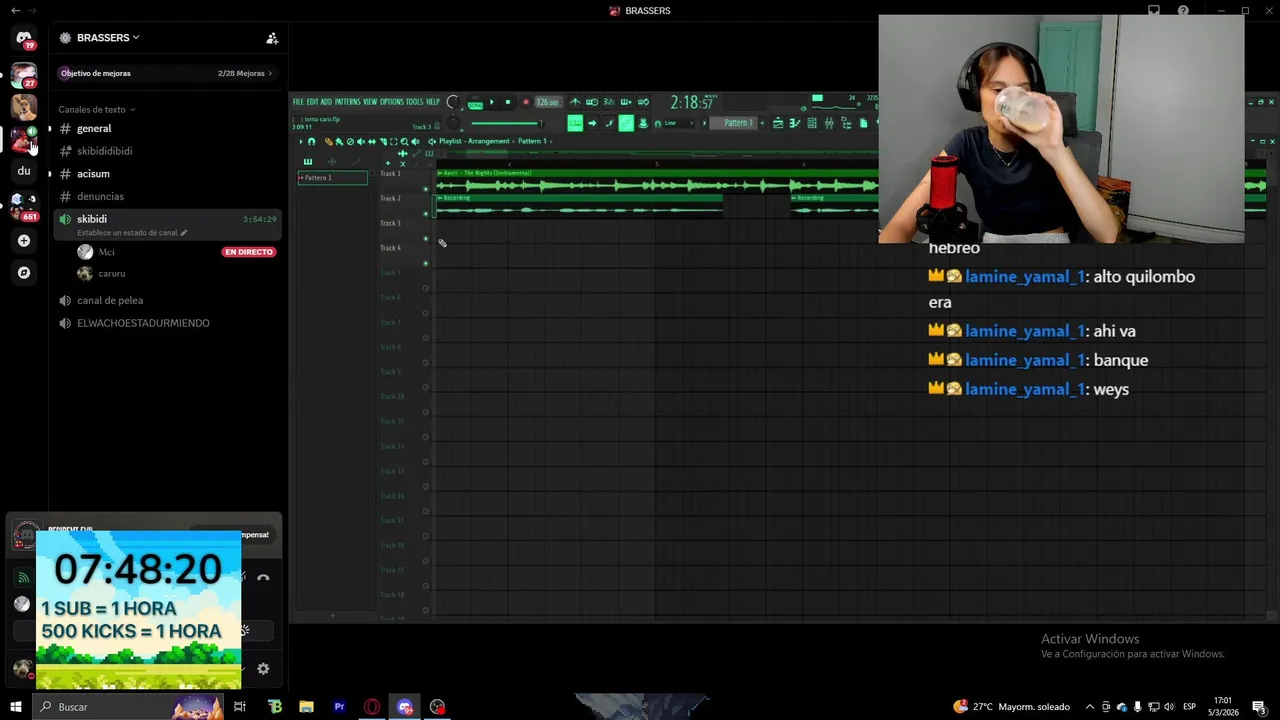Click the EN DIRECTO live badge
1280x720 pixels.
(249, 252)
